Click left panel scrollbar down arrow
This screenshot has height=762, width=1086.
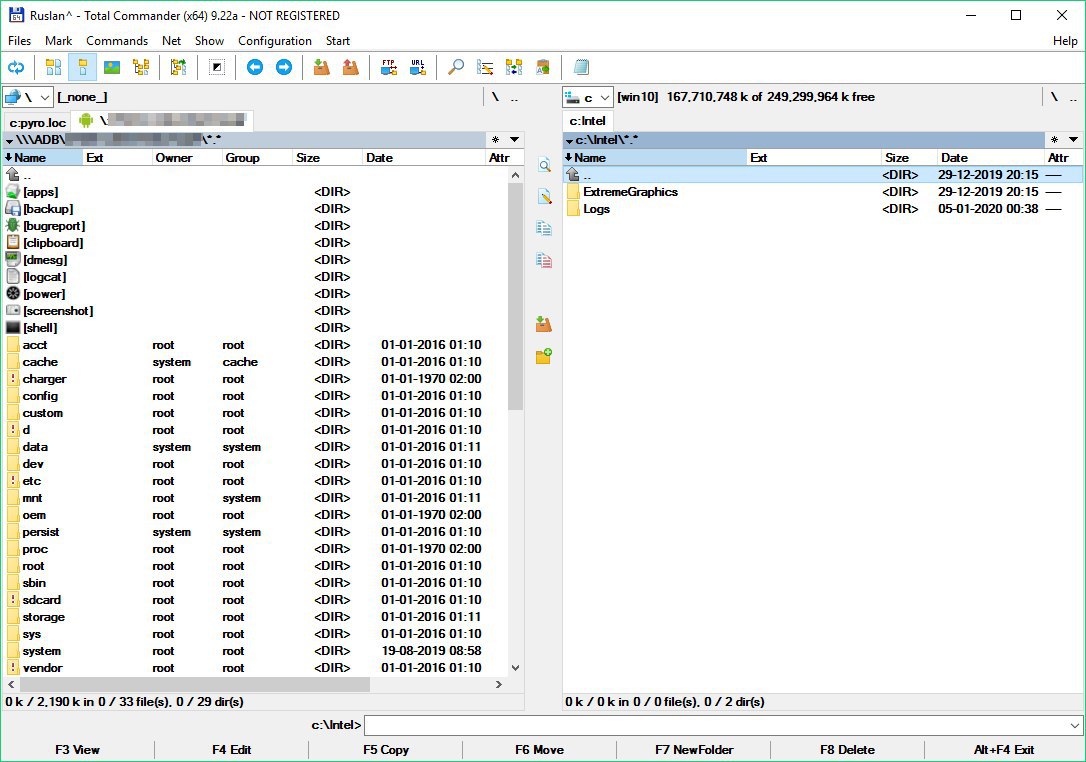[515, 668]
